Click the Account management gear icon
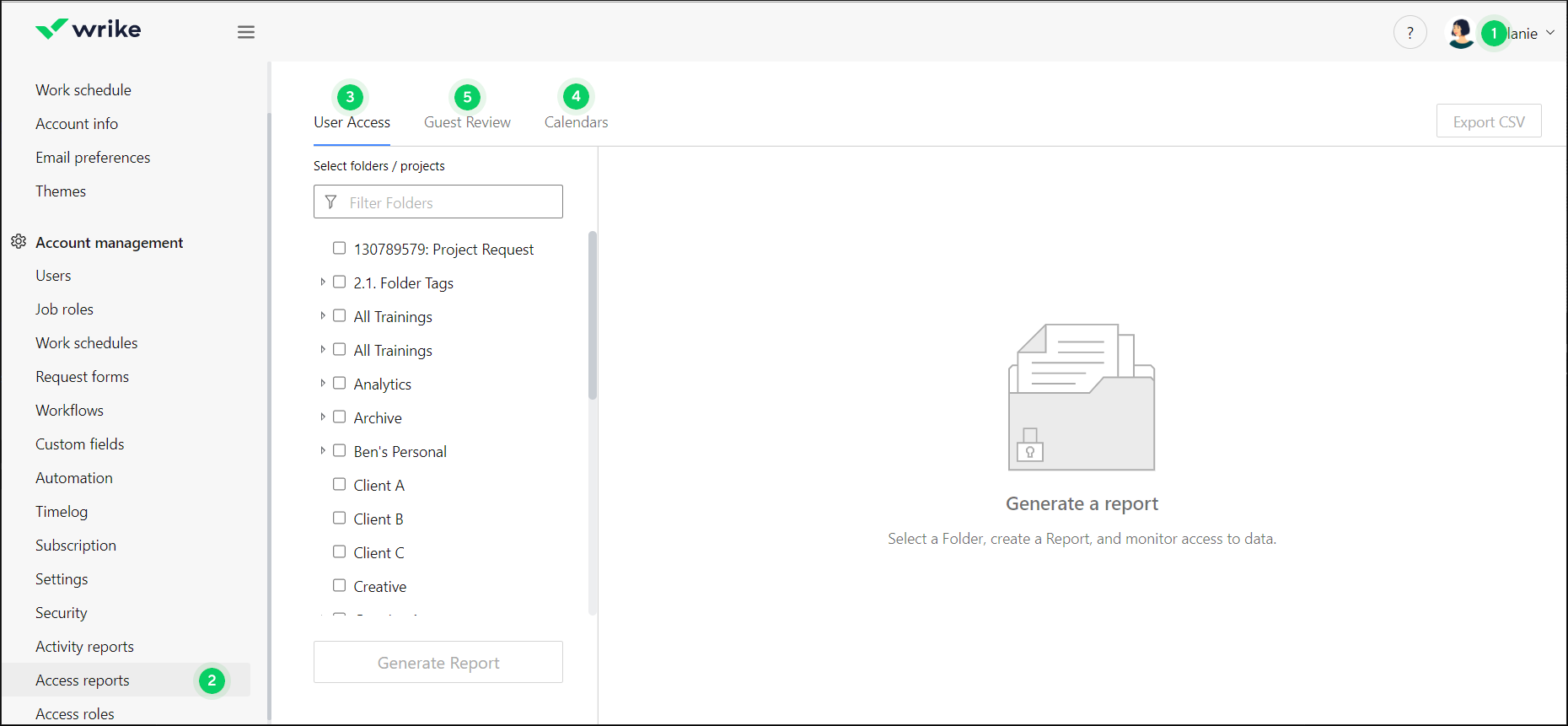 click(19, 242)
